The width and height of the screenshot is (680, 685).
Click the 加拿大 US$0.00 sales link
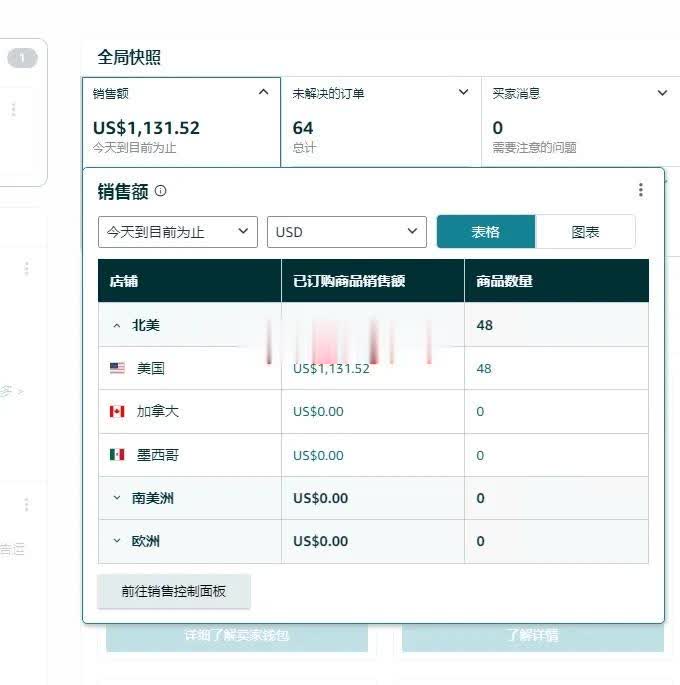[x=318, y=412]
